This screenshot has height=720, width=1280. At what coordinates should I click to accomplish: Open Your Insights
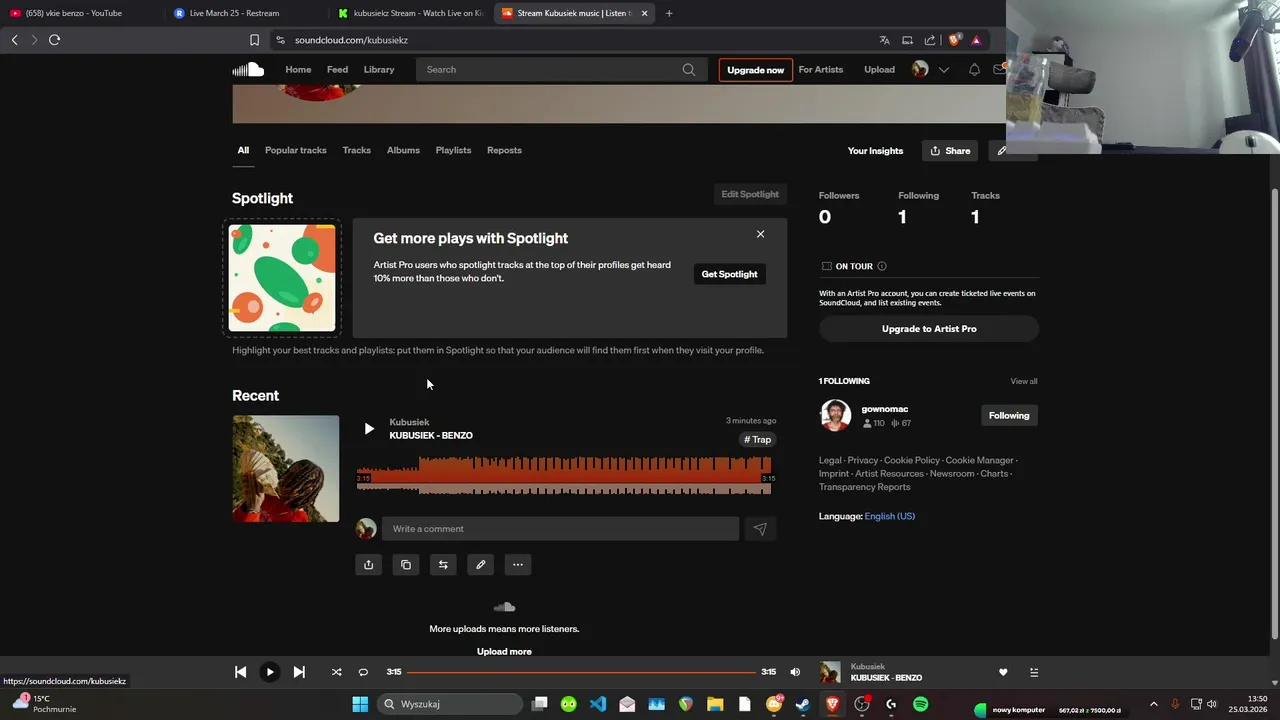pos(875,151)
